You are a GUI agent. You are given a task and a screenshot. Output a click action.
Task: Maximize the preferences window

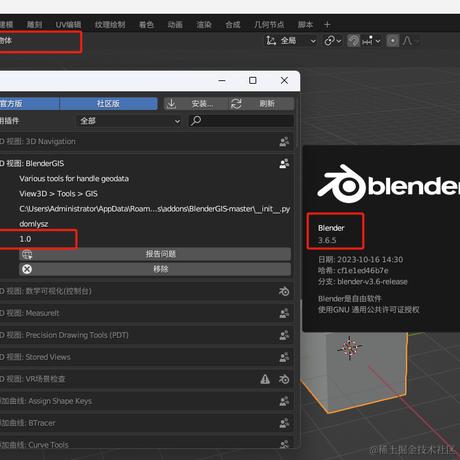click(x=253, y=80)
